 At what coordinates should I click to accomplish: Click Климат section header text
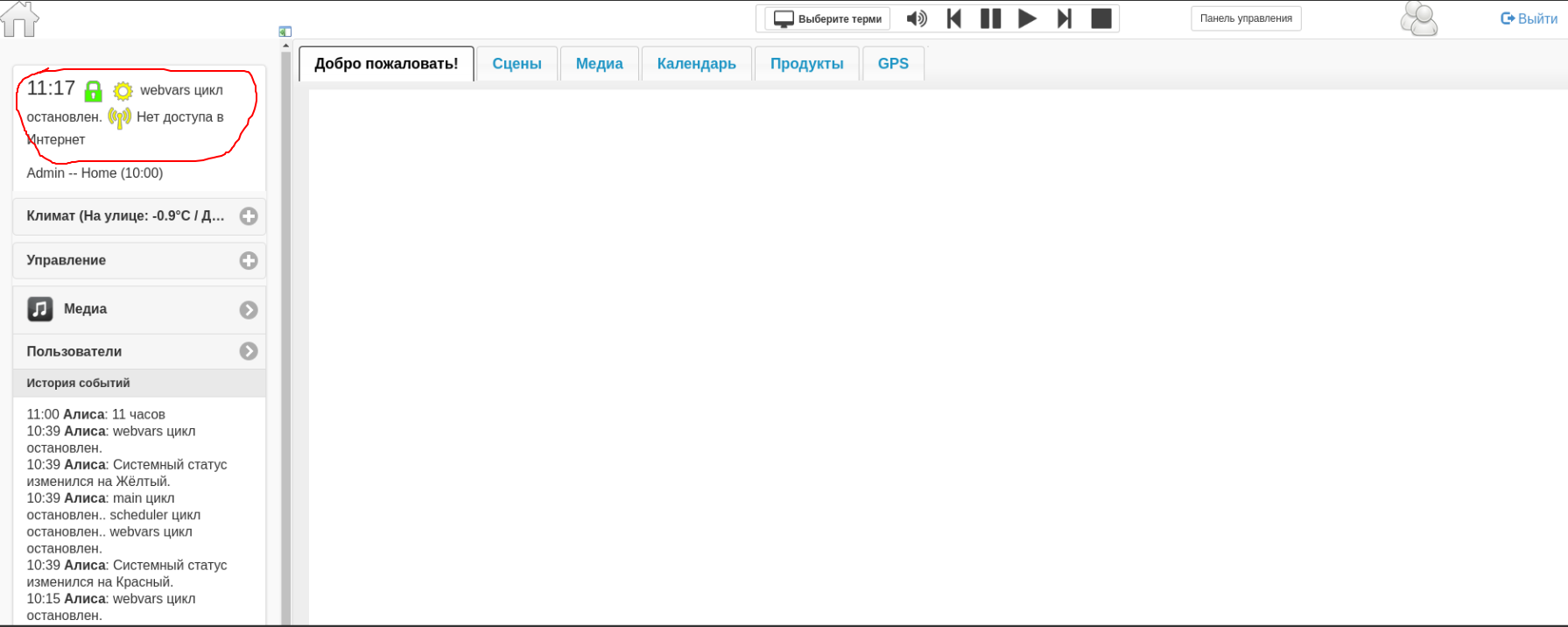point(125,215)
